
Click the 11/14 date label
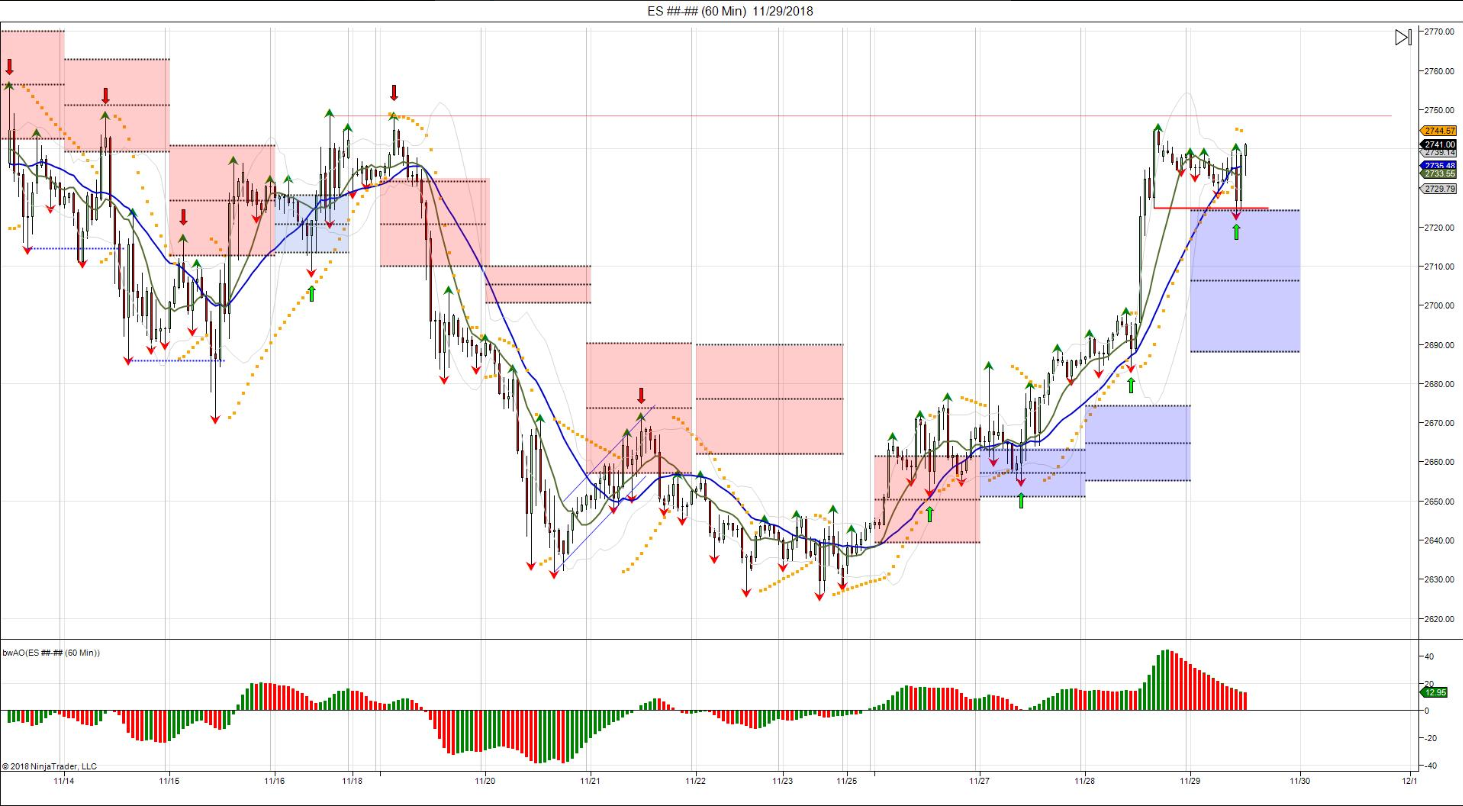click(63, 780)
